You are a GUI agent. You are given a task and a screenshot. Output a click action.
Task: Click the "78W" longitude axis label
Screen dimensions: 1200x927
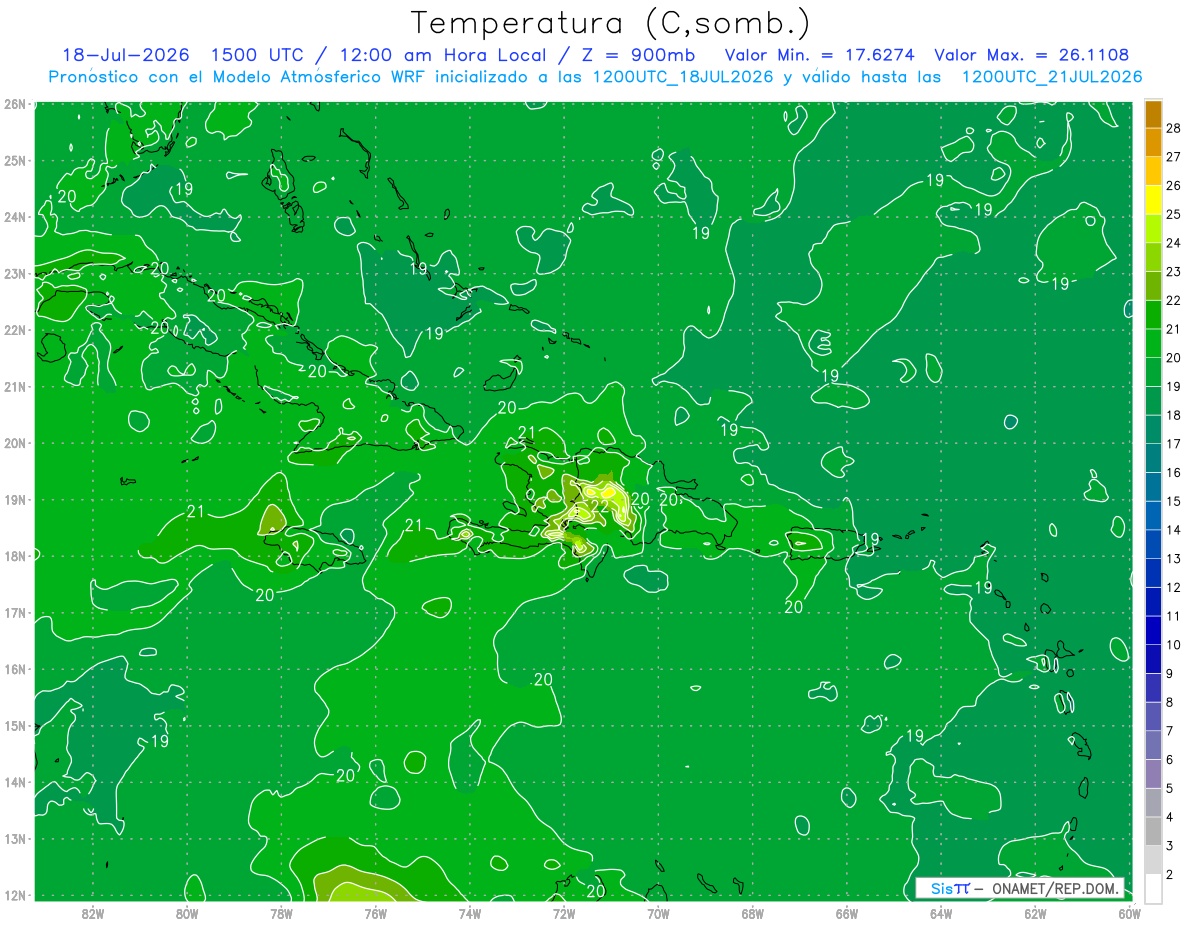point(281,913)
